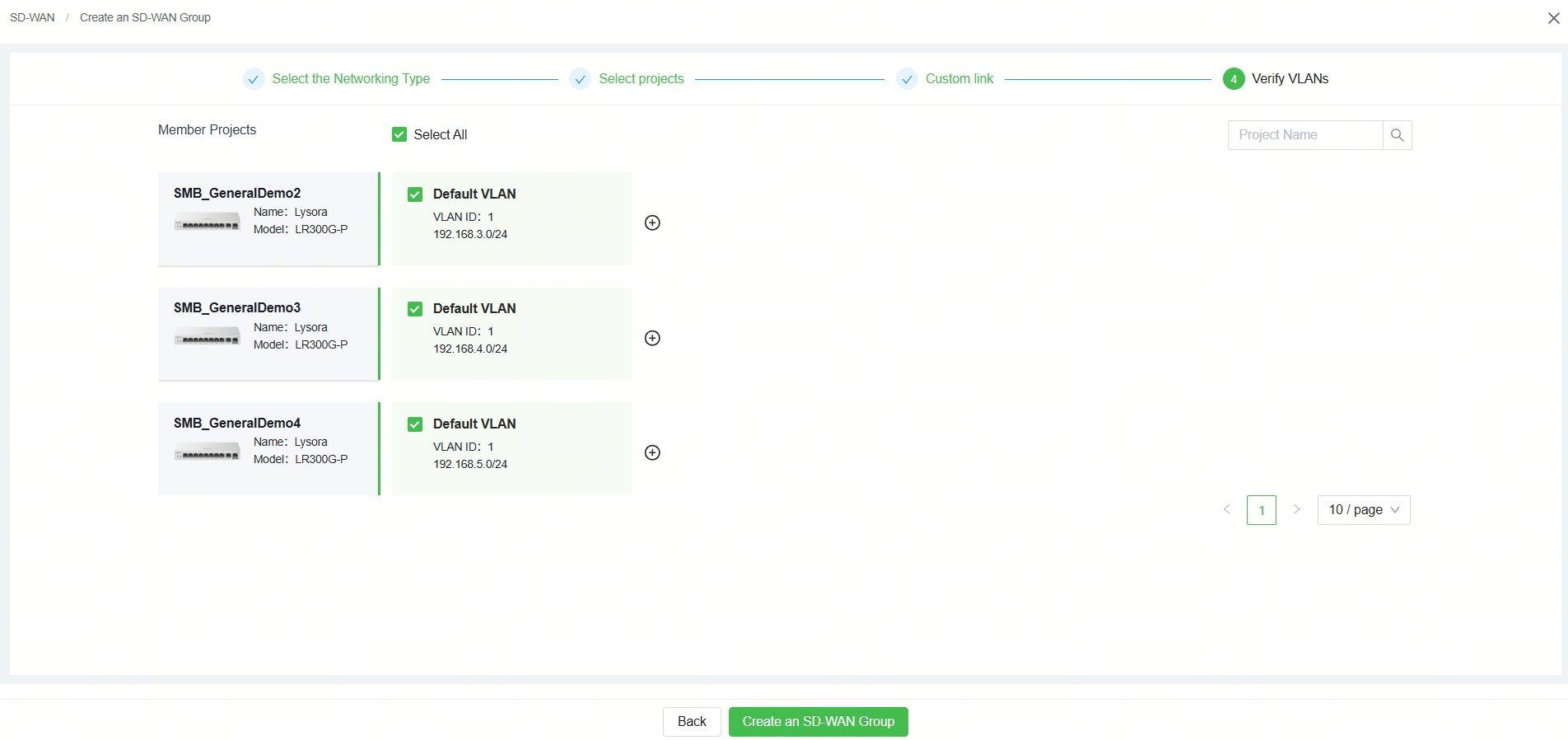
Task: Uncheck the Select All checkbox
Action: point(399,134)
